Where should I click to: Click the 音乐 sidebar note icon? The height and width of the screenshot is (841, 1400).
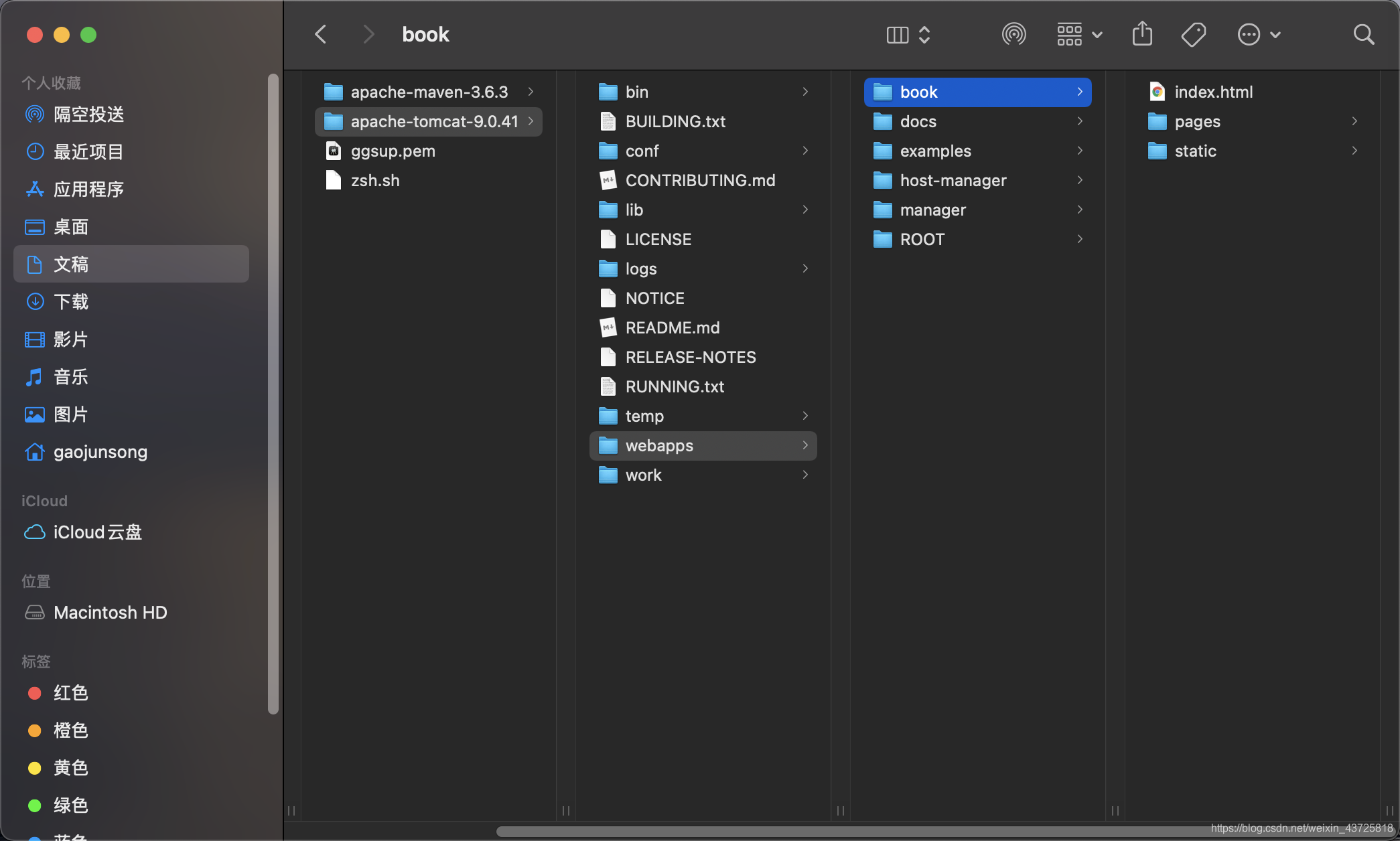34,376
